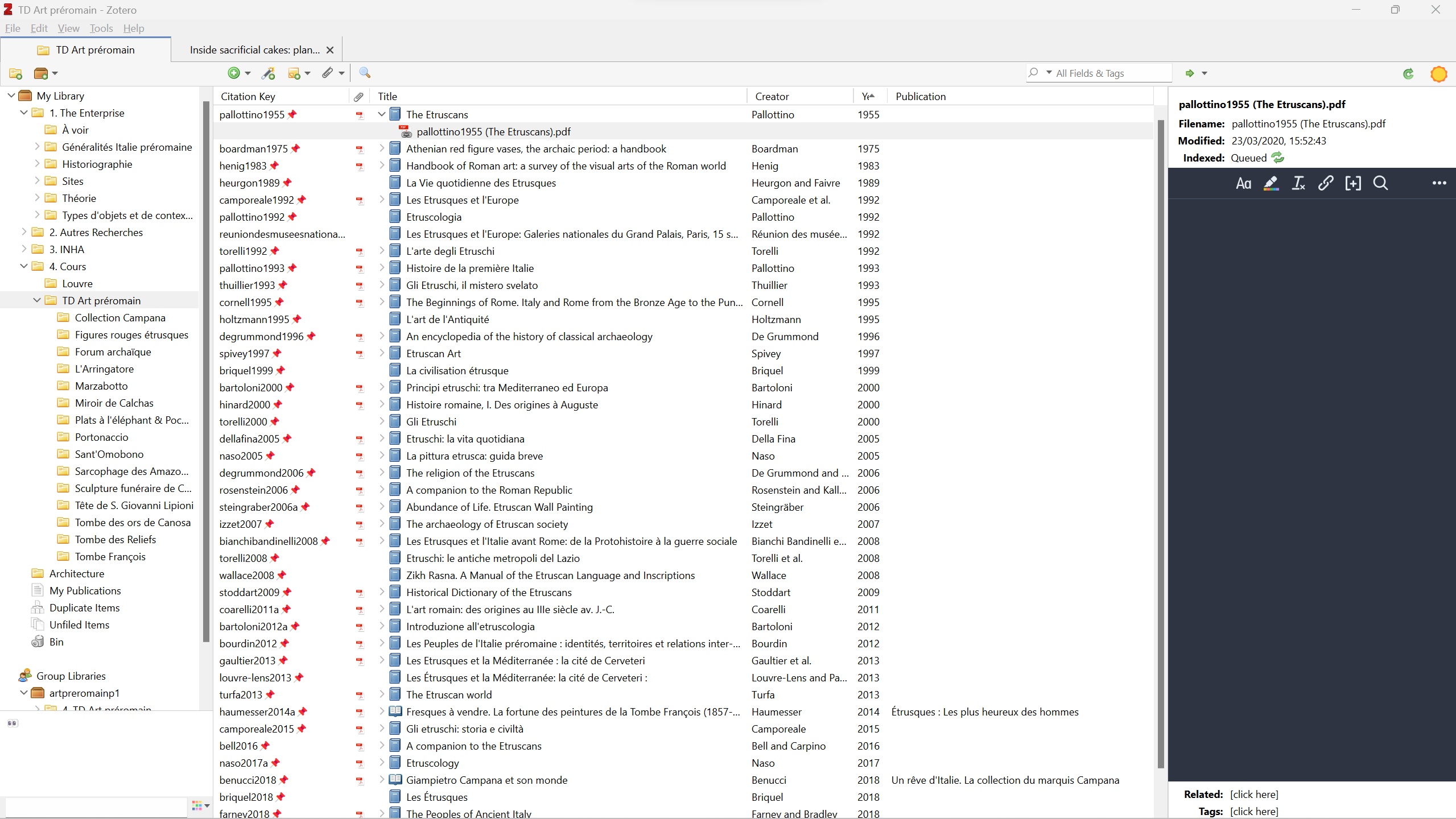Click the note font size Aa icon

1243,183
